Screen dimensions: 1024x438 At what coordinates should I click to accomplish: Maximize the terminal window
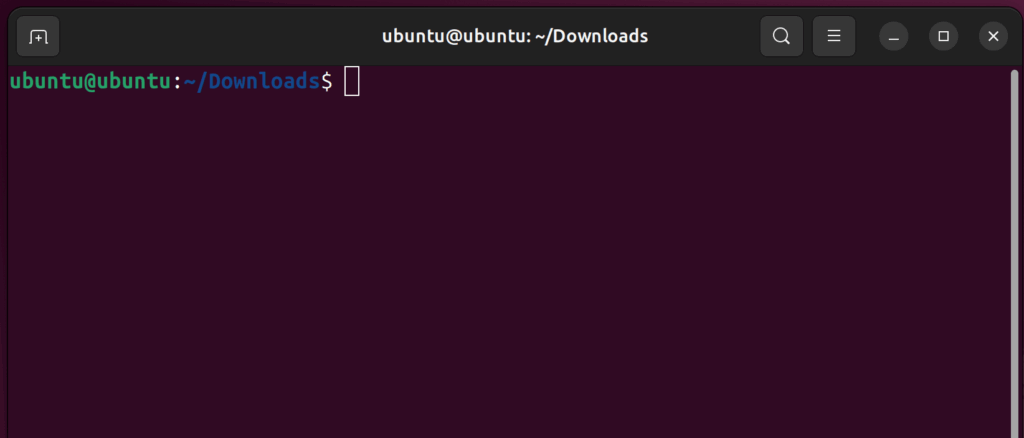click(x=943, y=37)
